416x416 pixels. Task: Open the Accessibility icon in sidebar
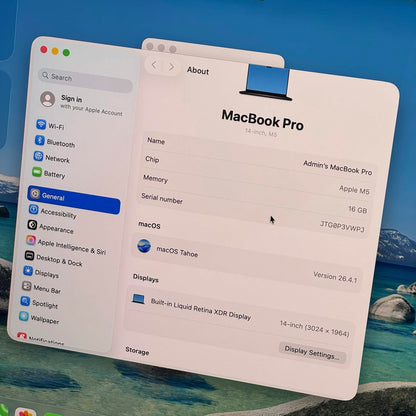click(33, 209)
